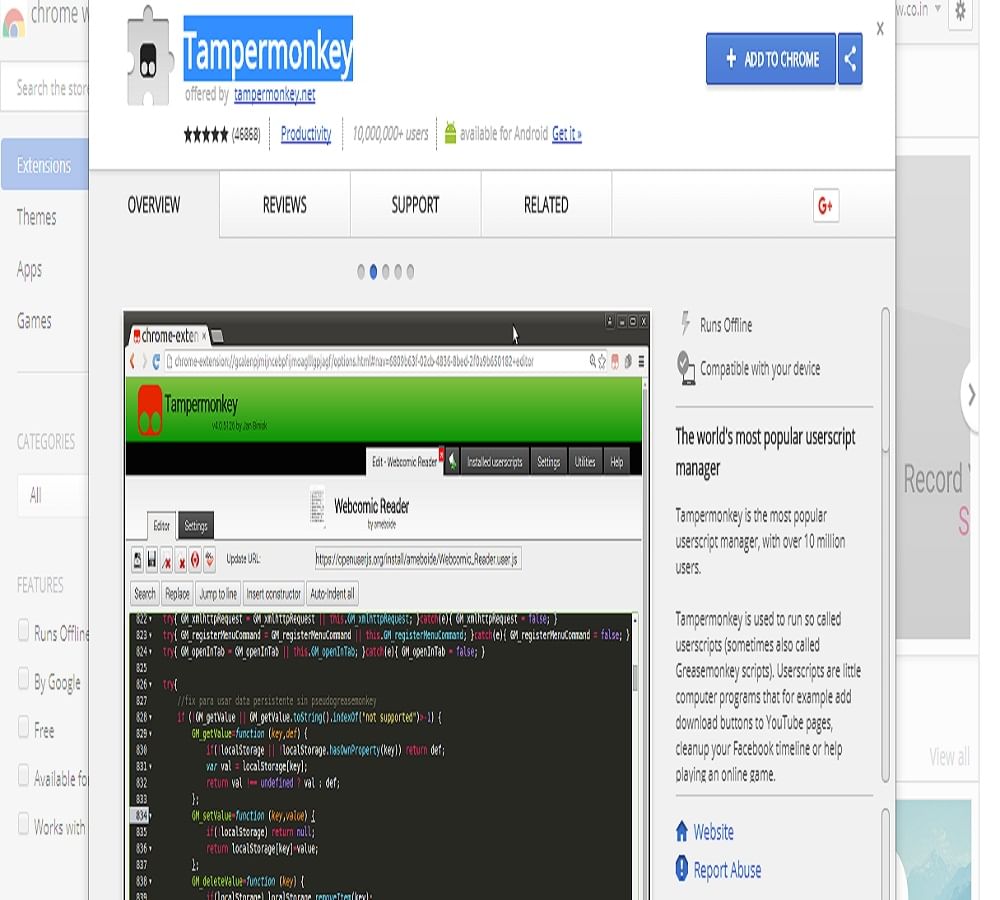Check the By Google filter checkbox
The image size is (1000, 900).
coord(23,680)
